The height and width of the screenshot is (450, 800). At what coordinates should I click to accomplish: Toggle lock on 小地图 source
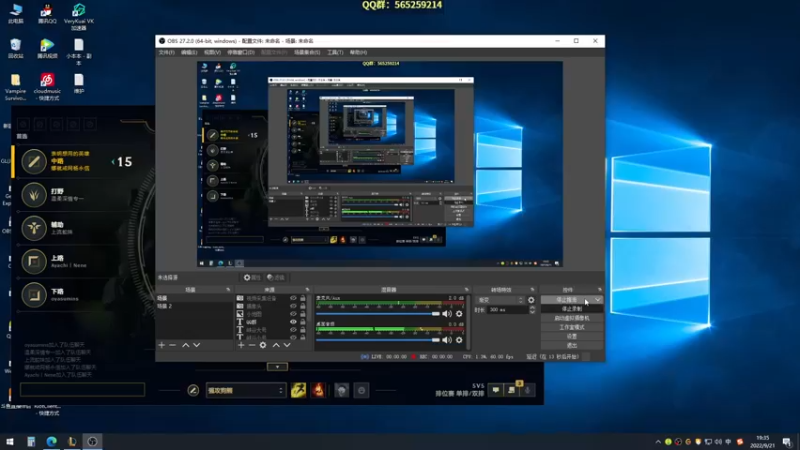(x=303, y=314)
